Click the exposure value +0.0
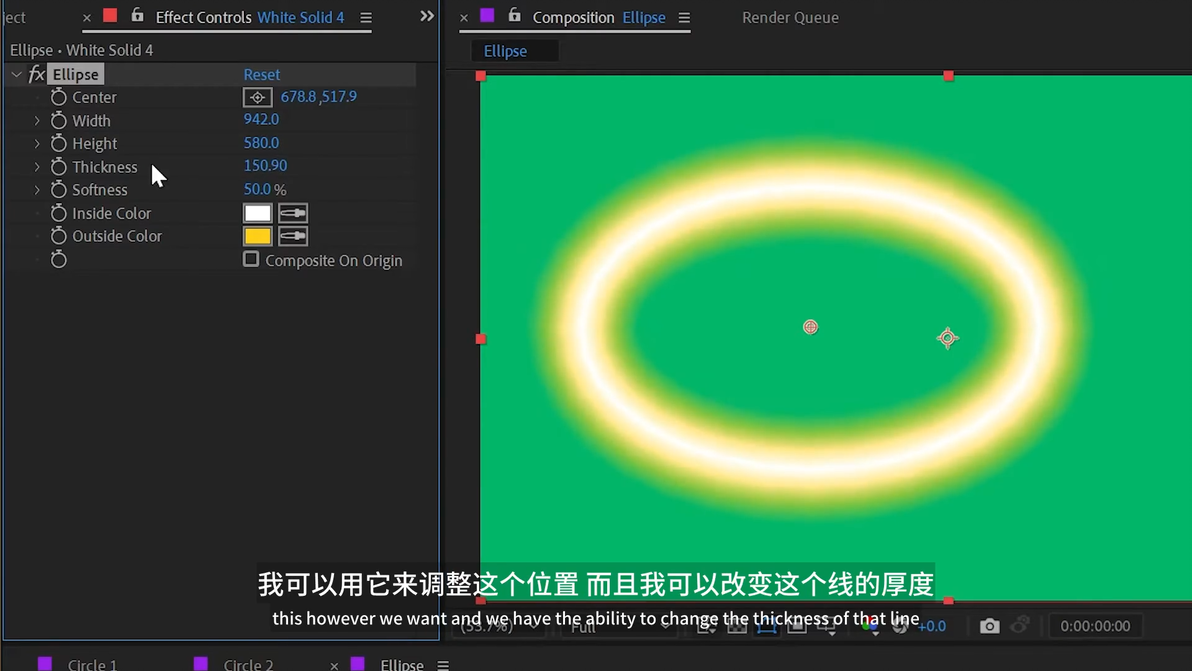The height and width of the screenshot is (671, 1192). point(931,626)
